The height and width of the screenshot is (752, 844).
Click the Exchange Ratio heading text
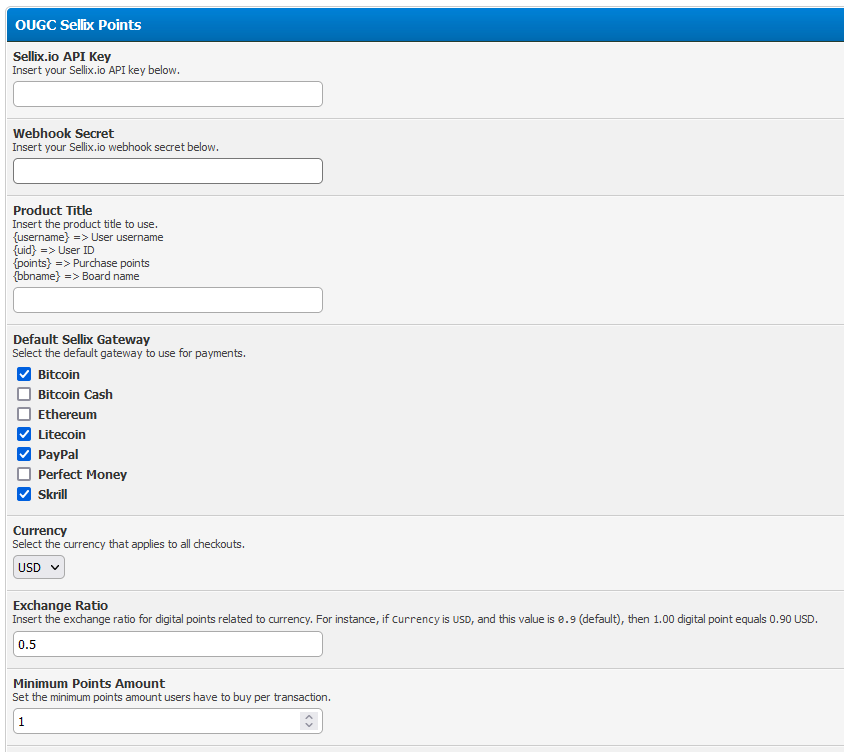coord(60,606)
